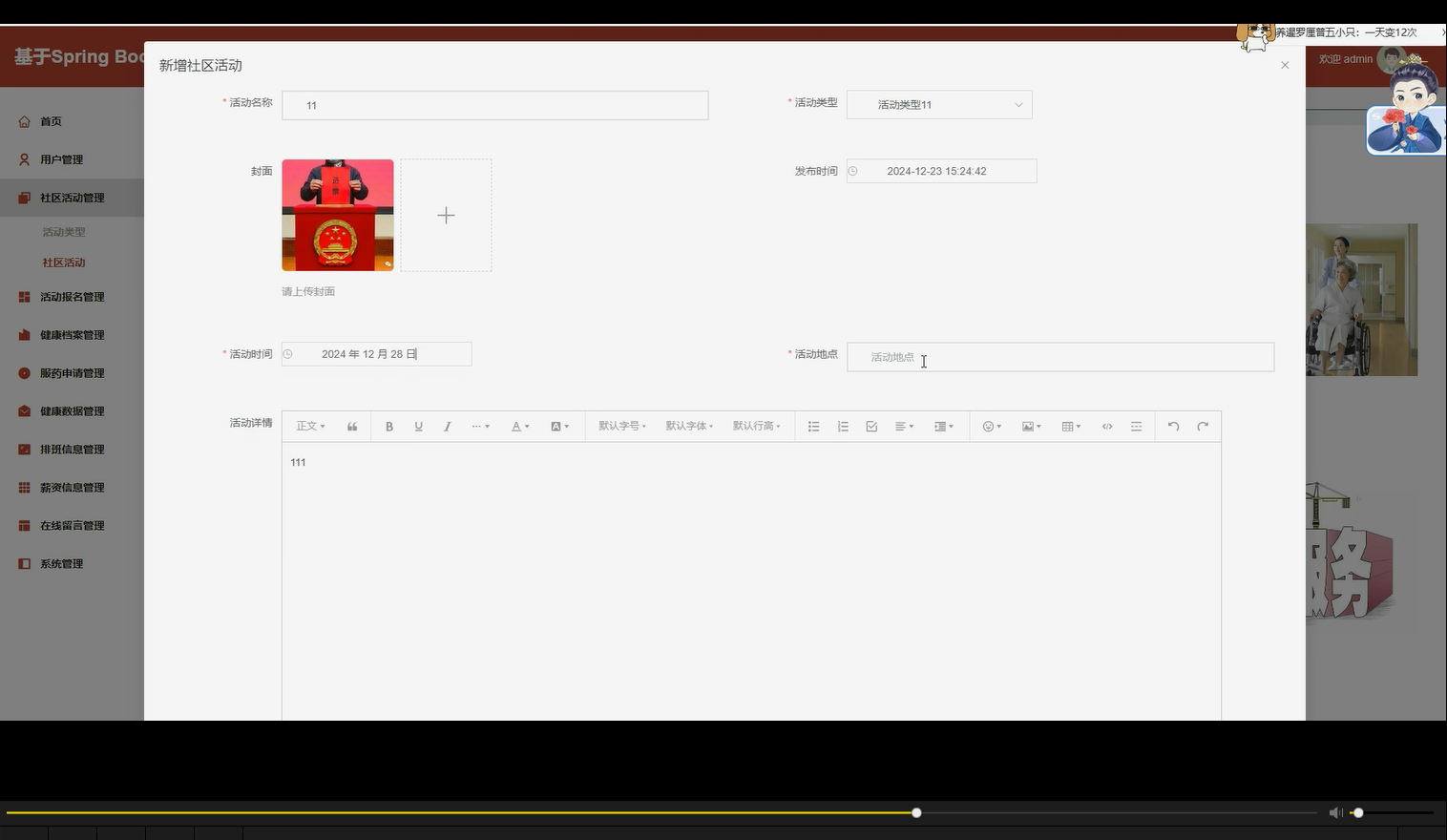Toggle italic formatting in editor
Screen dimensions: 1447x840
pyautogui.click(x=447, y=427)
